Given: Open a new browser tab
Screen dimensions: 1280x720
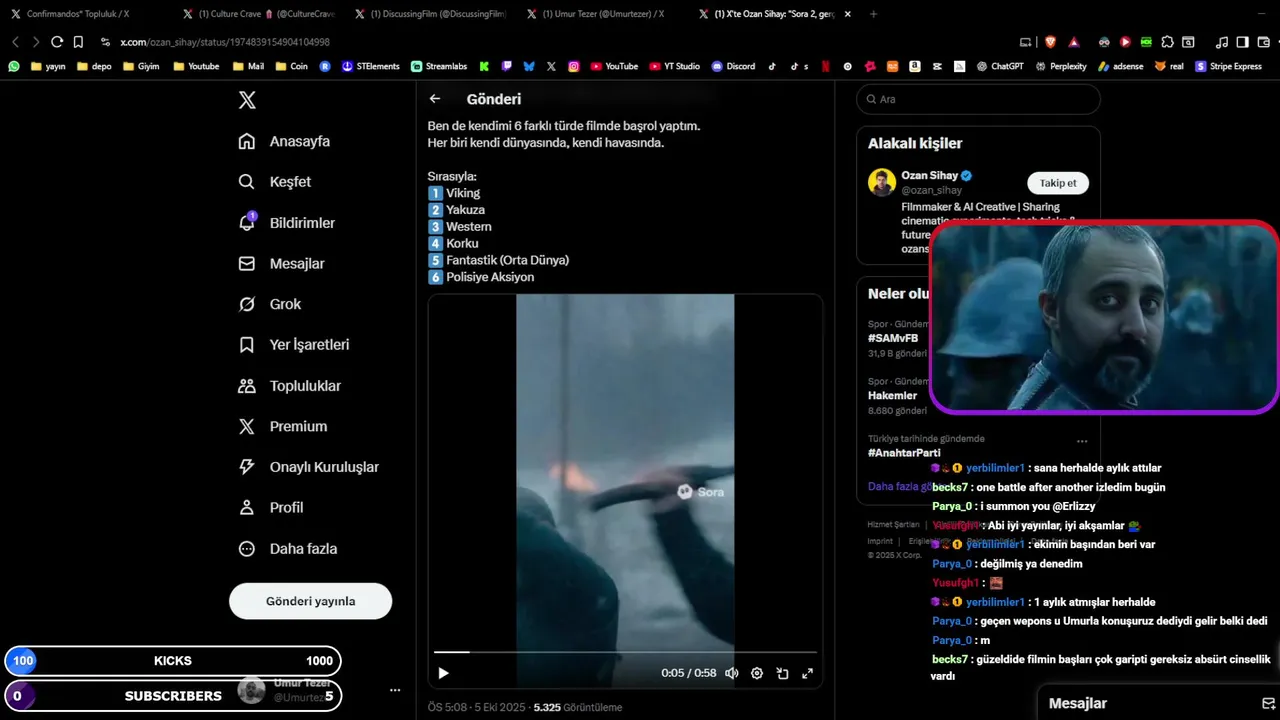Looking at the screenshot, I should coord(873,14).
